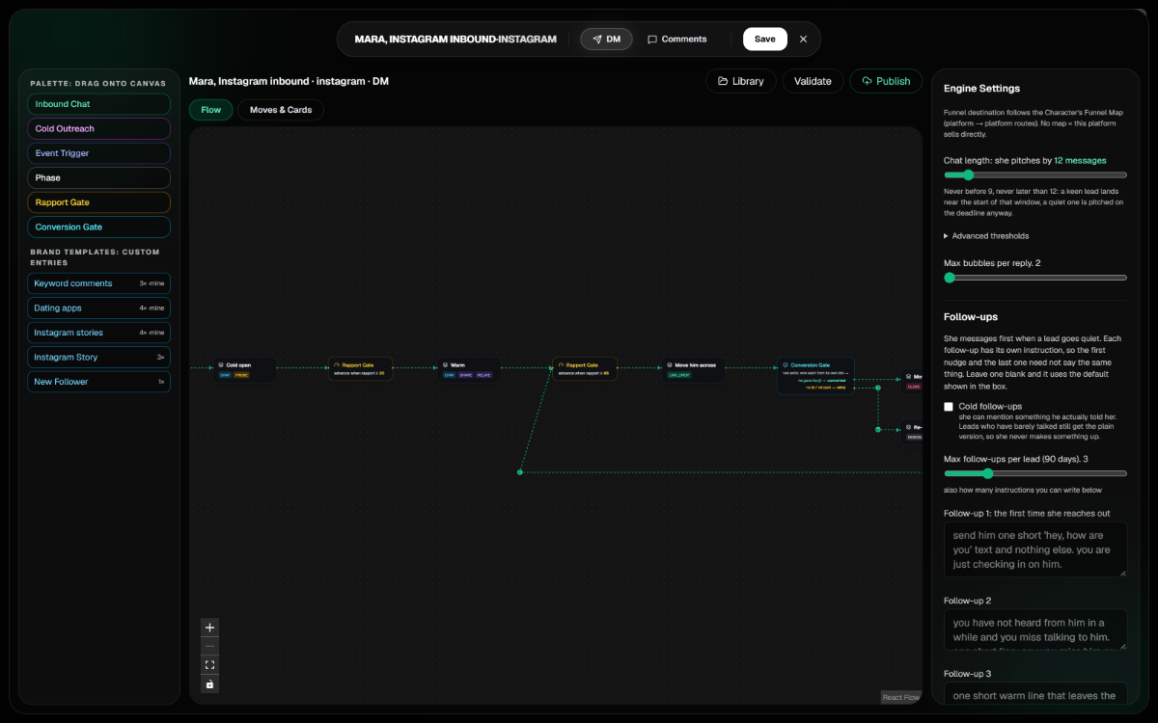Select the RELATE tag on the Warm node

[x=484, y=375]
